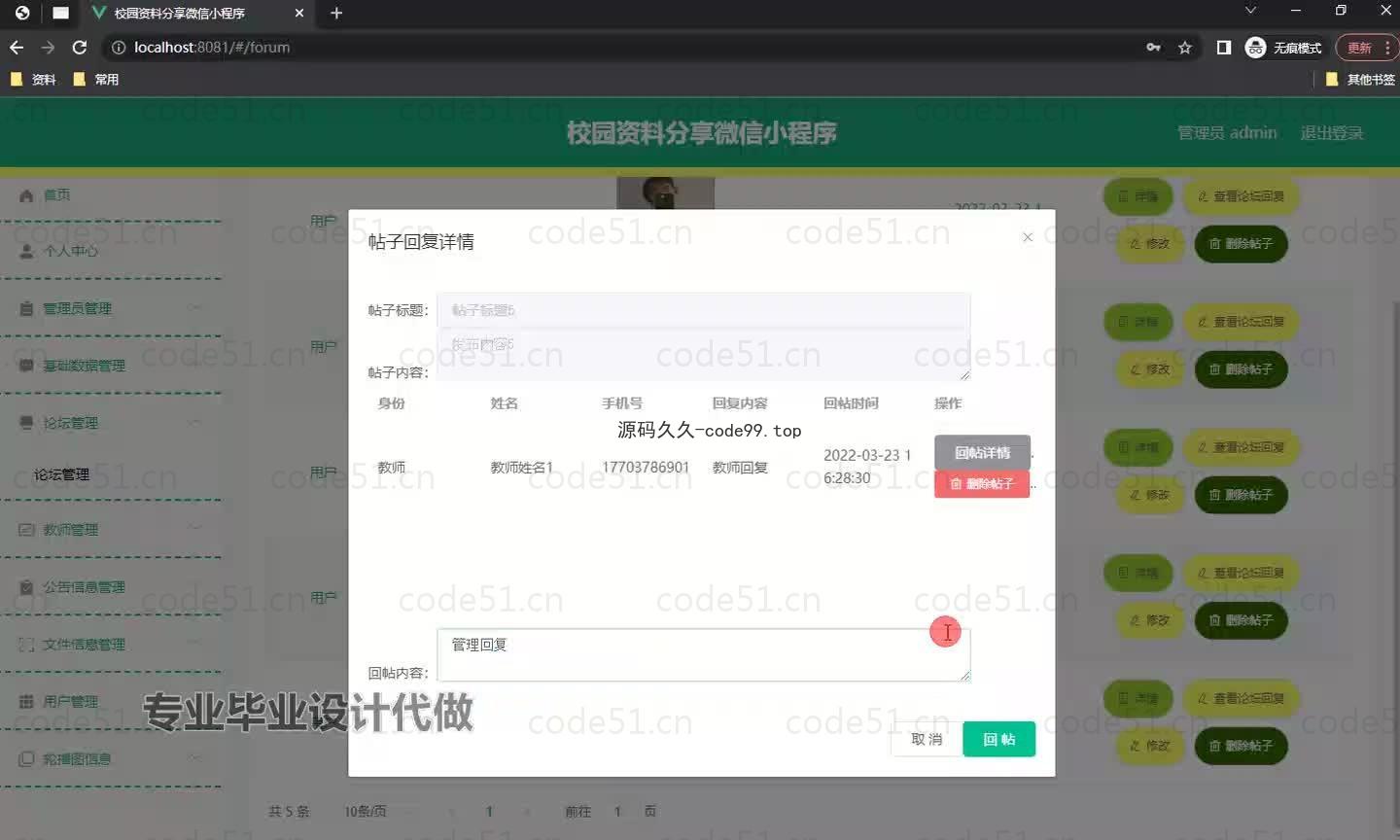Click the 公告信息管理 clipboard icon
The image size is (1400, 840).
pos(26,587)
